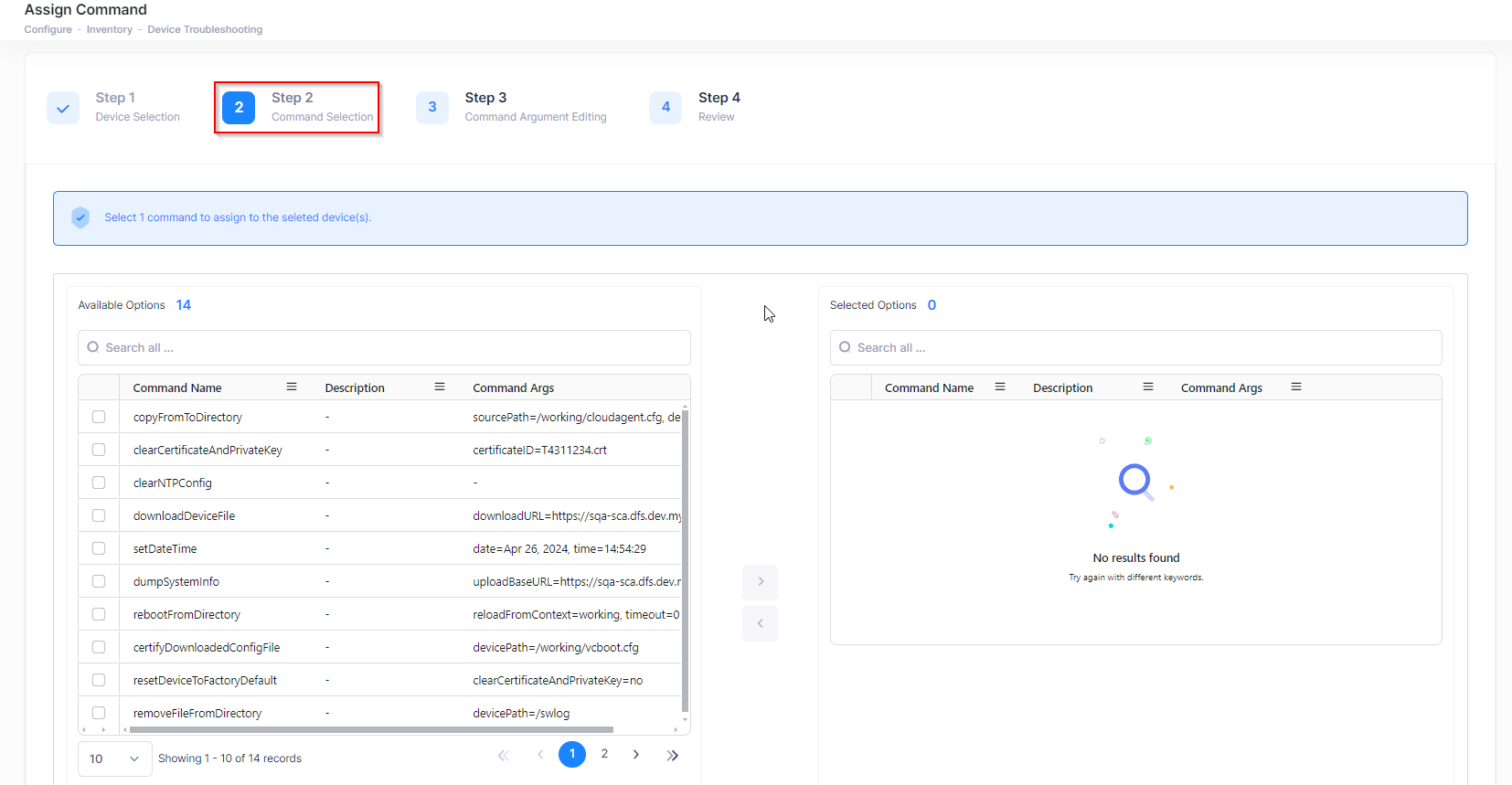Screen dimensions: 1512x785
Task: Check the copyFromToDirectory command checkbox
Action: pos(99,418)
